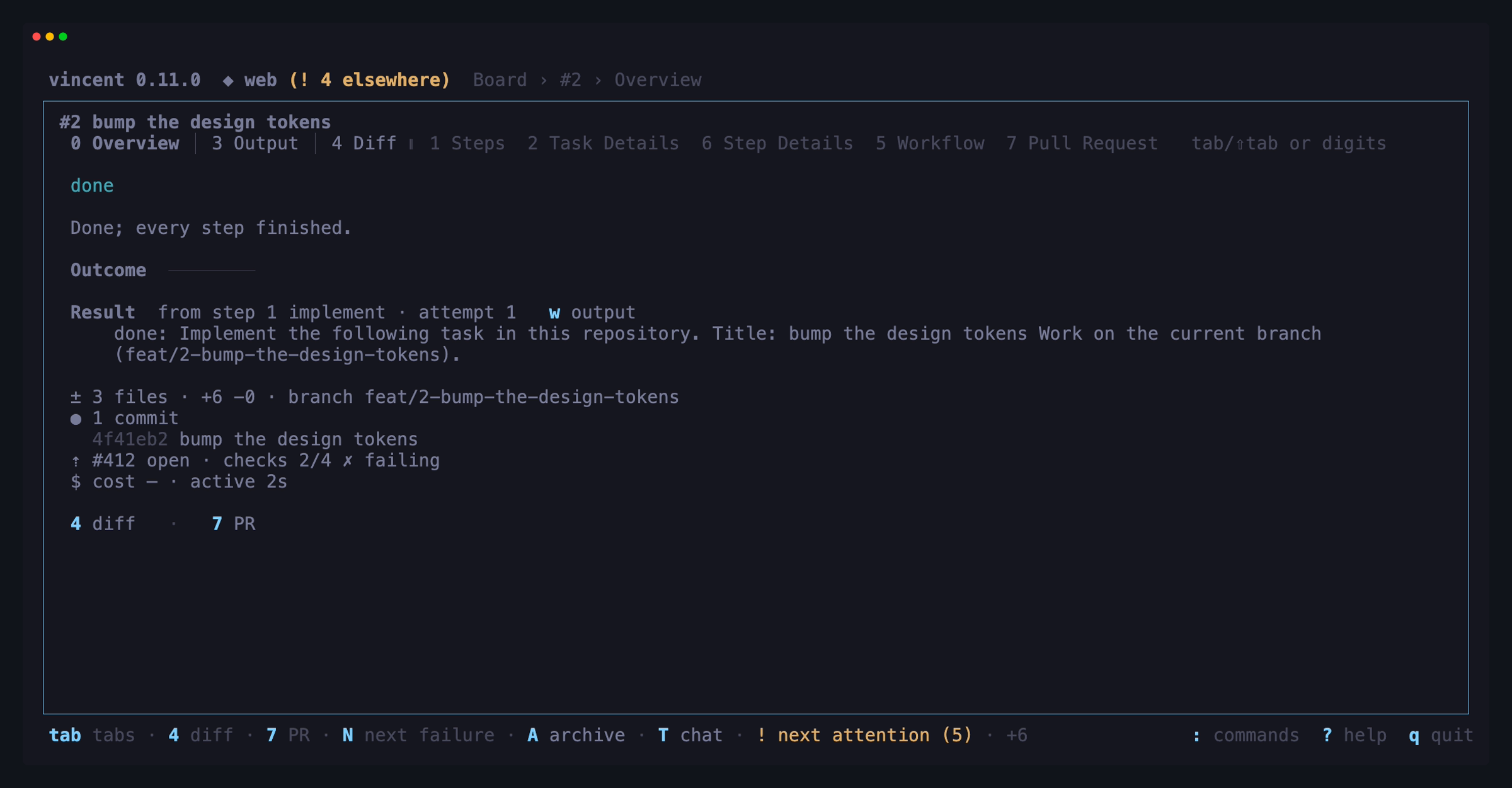Open the 2 Task Details tab
Image resolution: width=1512 pixels, height=788 pixels.
603,143
